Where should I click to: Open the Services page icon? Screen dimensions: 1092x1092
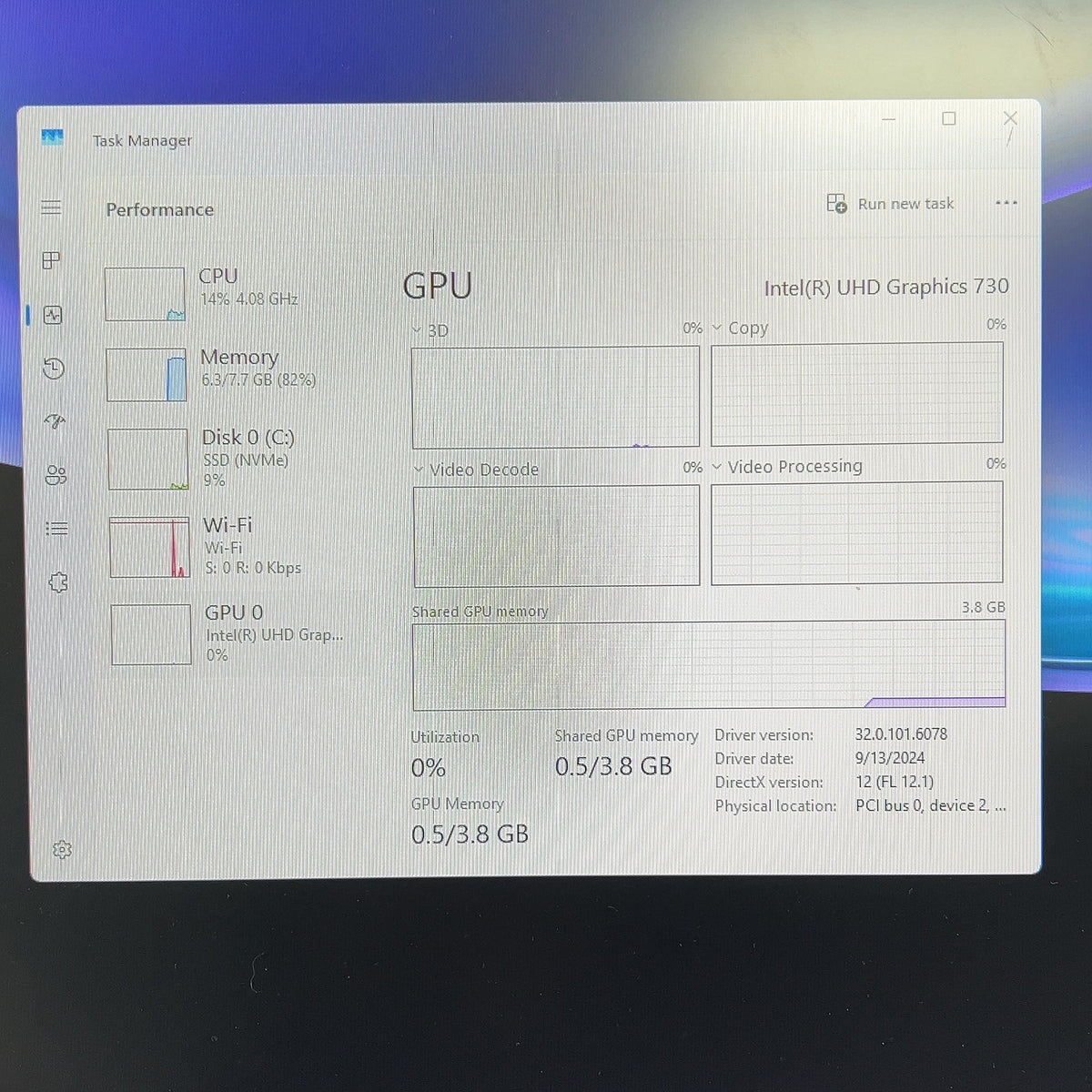(58, 582)
